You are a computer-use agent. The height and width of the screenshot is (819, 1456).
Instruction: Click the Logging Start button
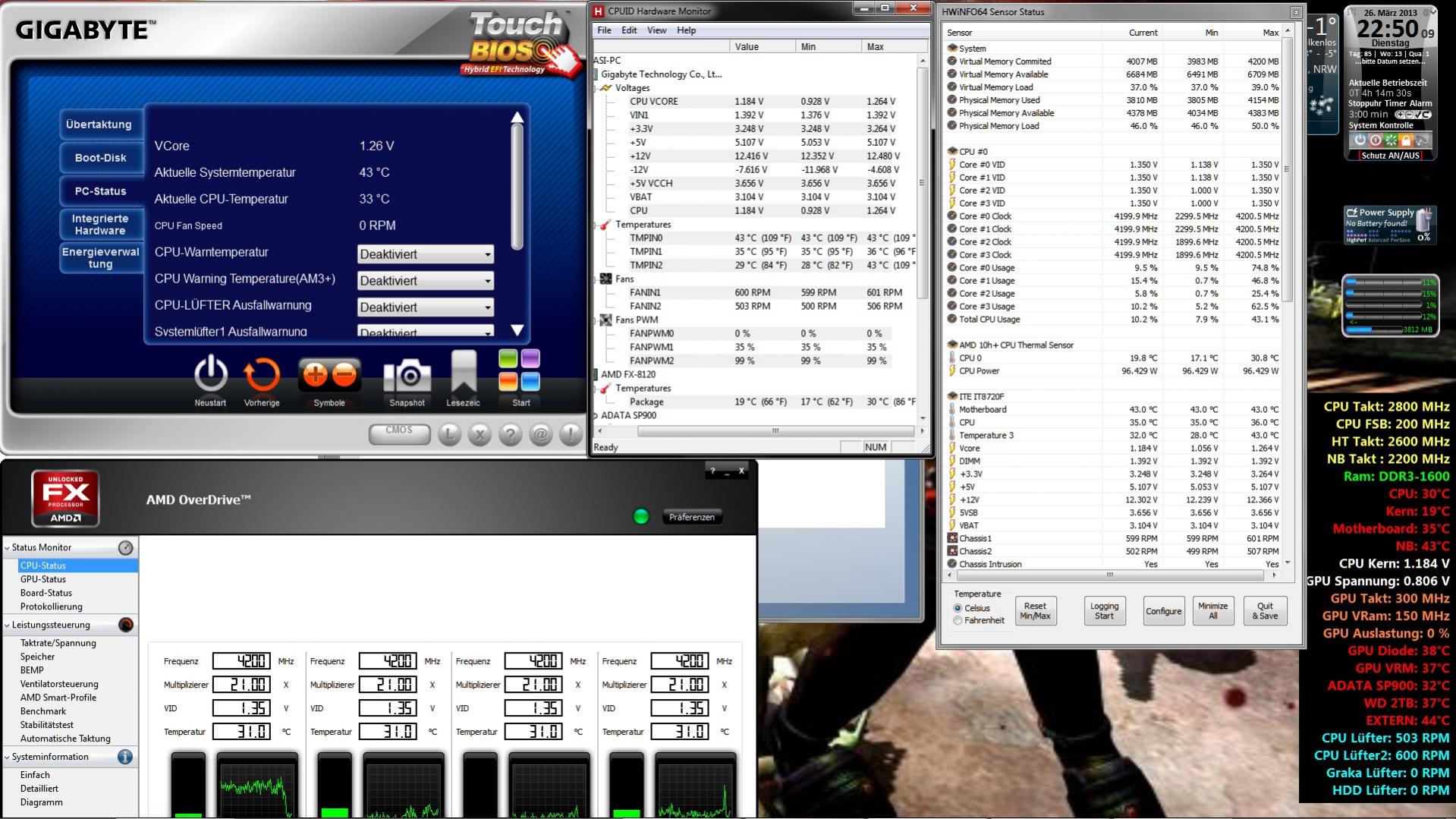(x=1104, y=611)
